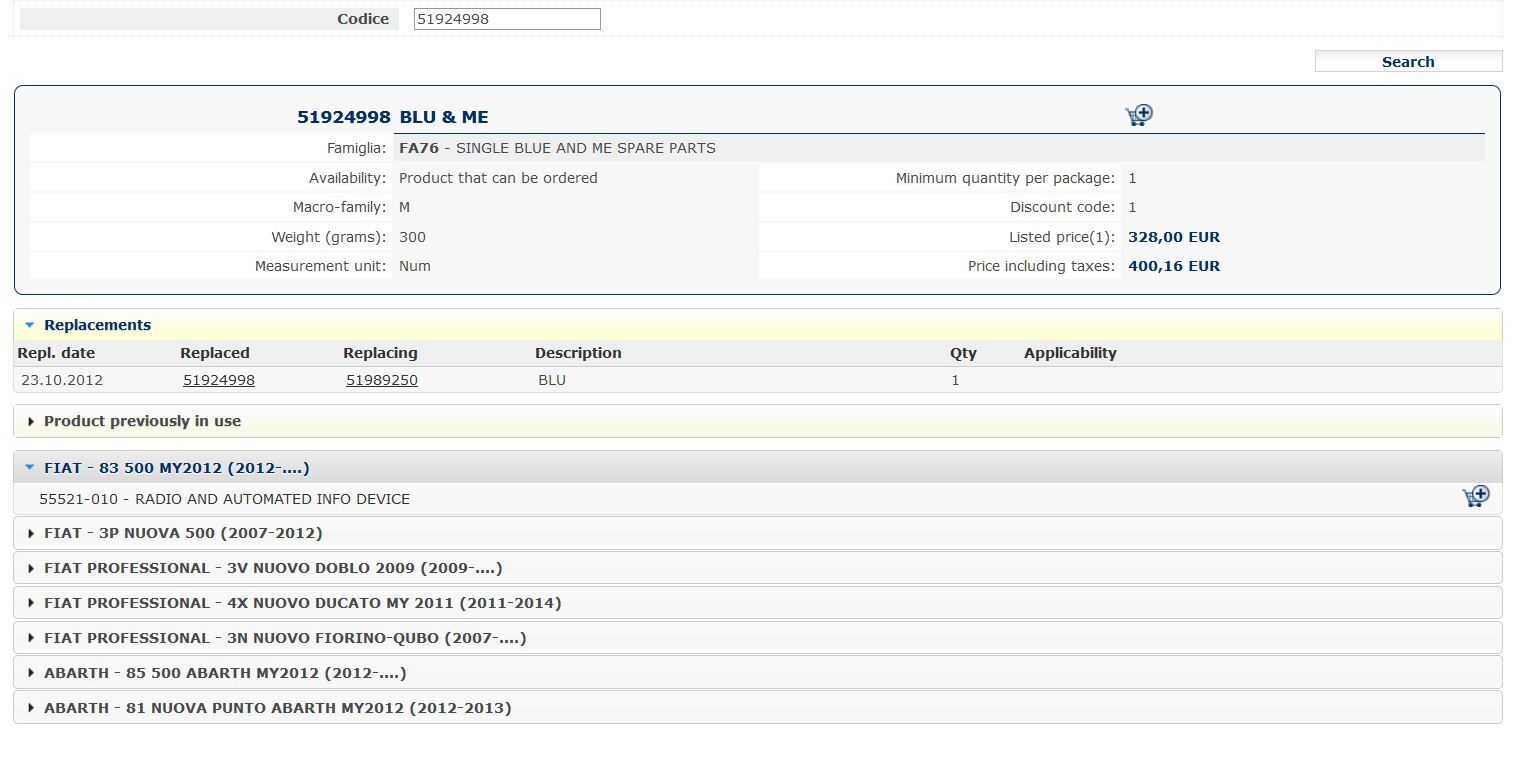Click the Description column header
Viewport: 1528px width, 760px height.
click(x=578, y=353)
